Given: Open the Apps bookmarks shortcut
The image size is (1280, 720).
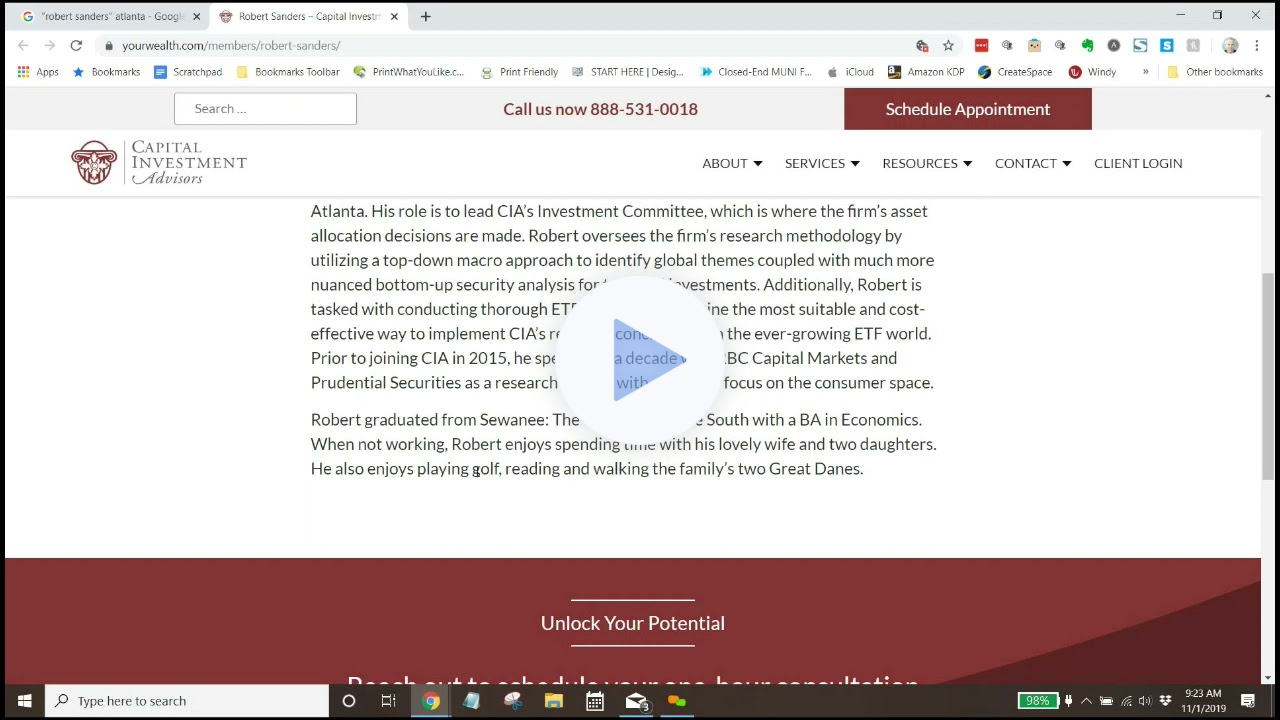Looking at the screenshot, I should click(38, 72).
